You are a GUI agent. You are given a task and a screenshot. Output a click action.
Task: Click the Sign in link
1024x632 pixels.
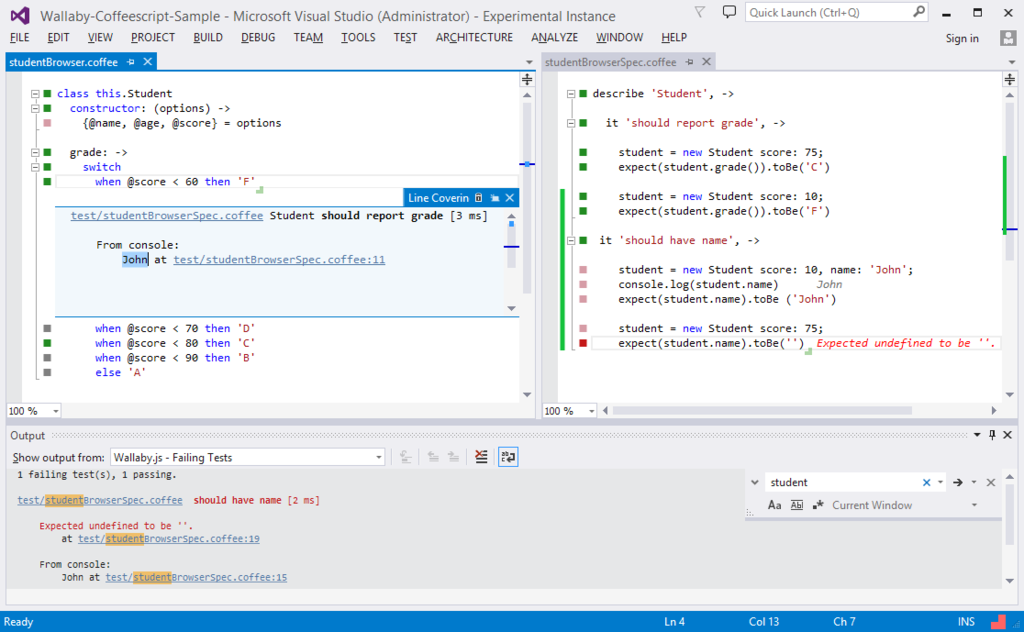pos(962,38)
